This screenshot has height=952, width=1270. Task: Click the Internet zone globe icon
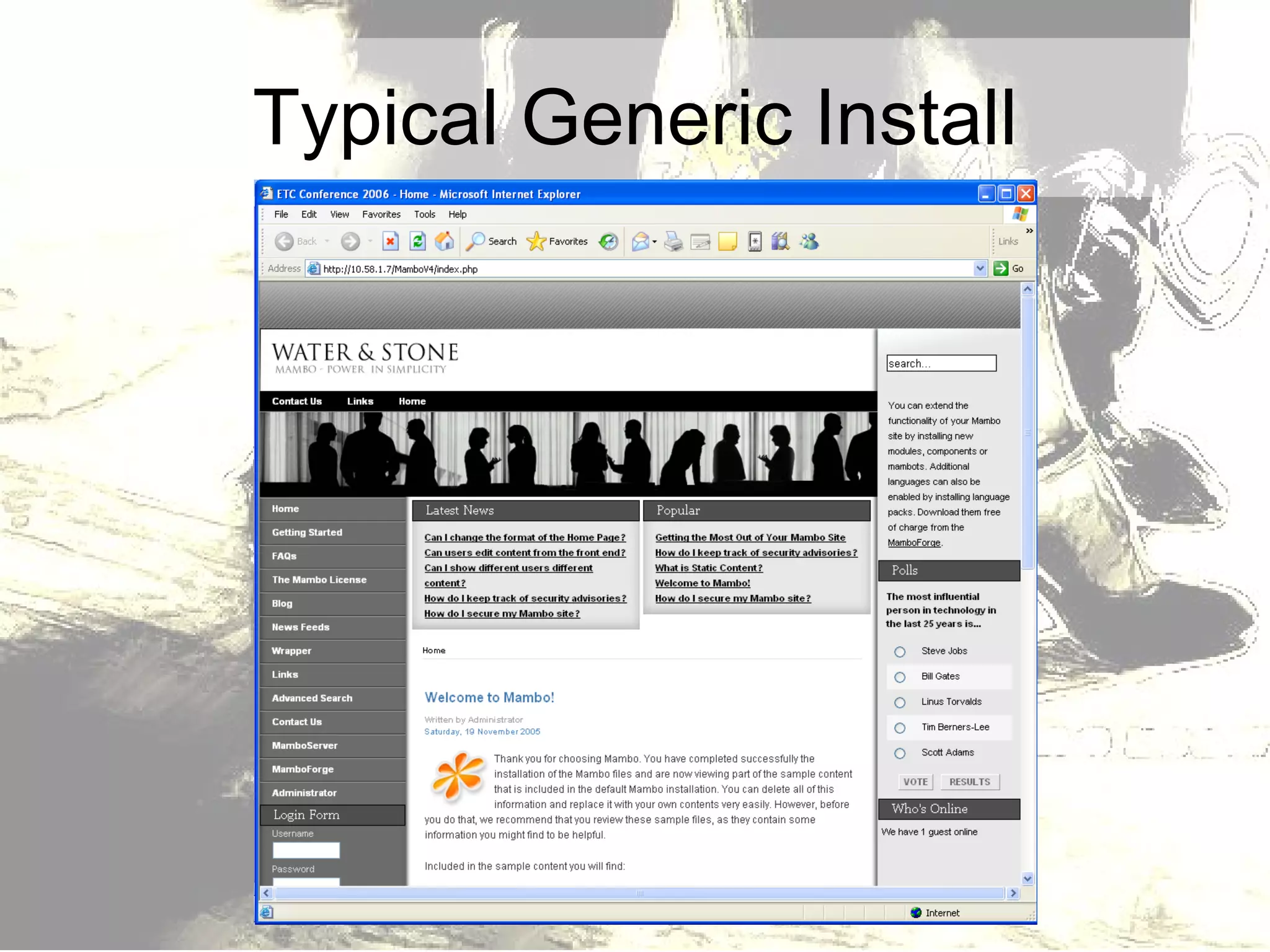pyautogui.click(x=916, y=913)
